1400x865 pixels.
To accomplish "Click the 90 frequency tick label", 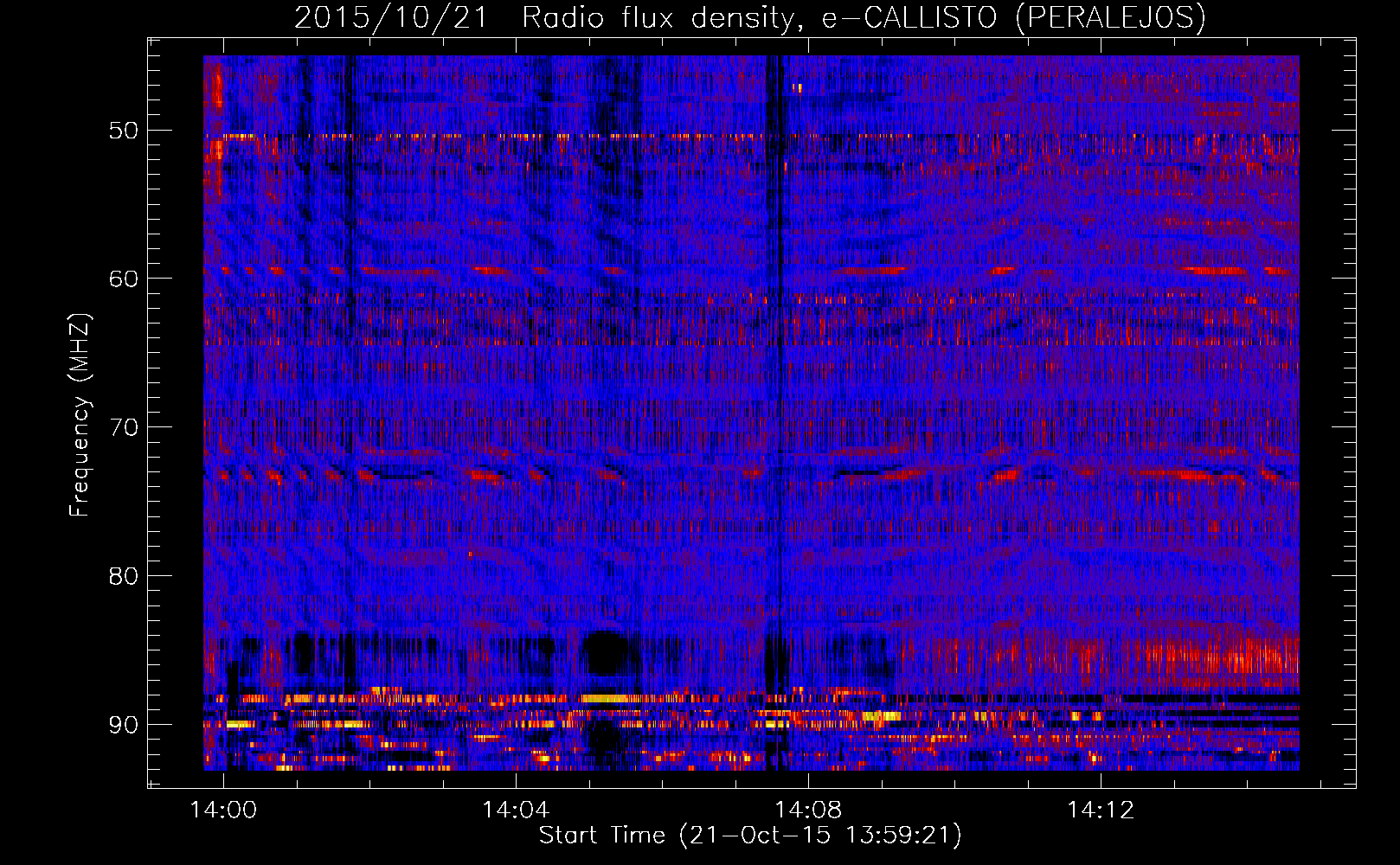I will 123,725.
